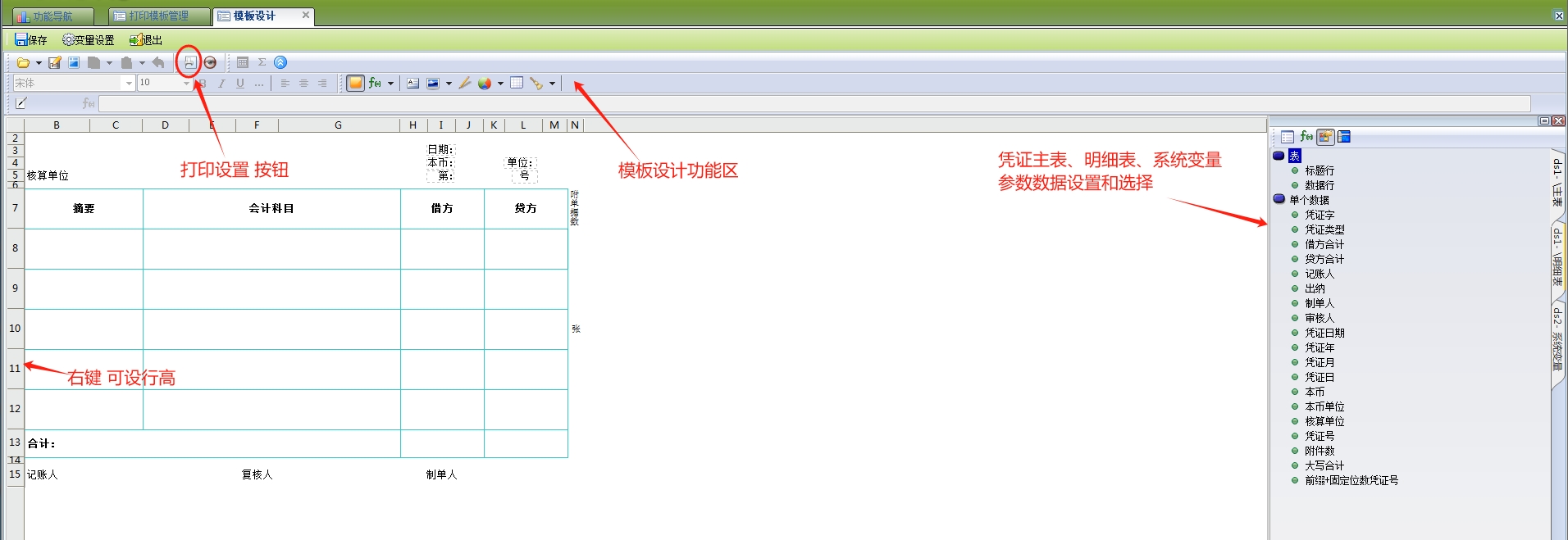
Task: Select the 标题行 tree item
Action: (1320, 170)
